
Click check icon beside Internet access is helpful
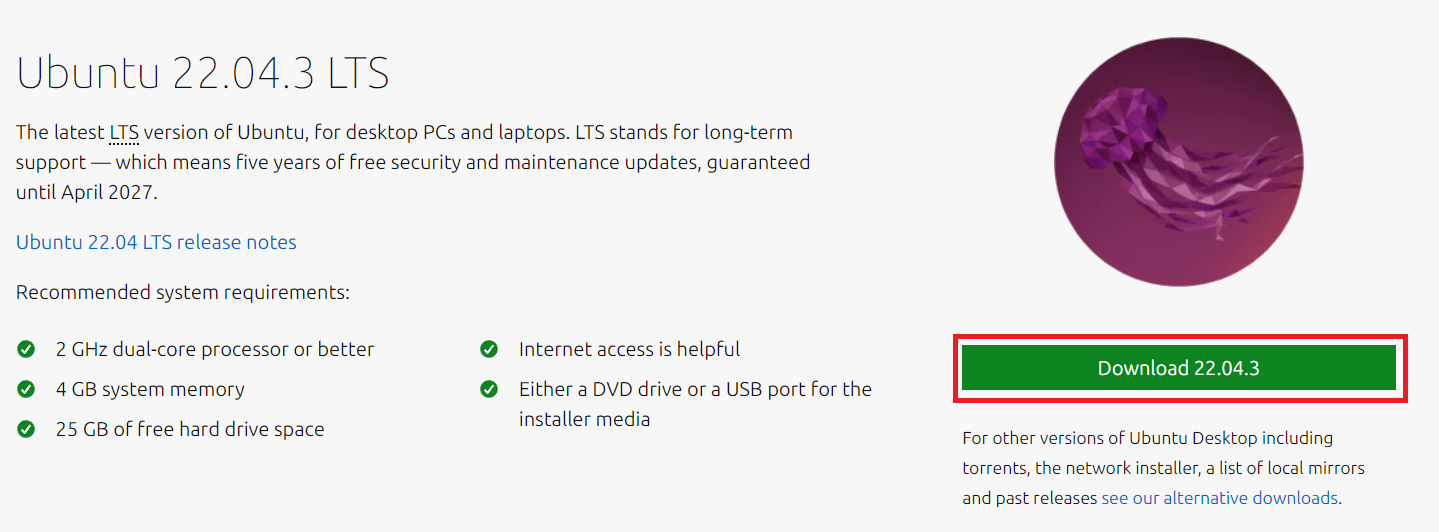(x=489, y=350)
